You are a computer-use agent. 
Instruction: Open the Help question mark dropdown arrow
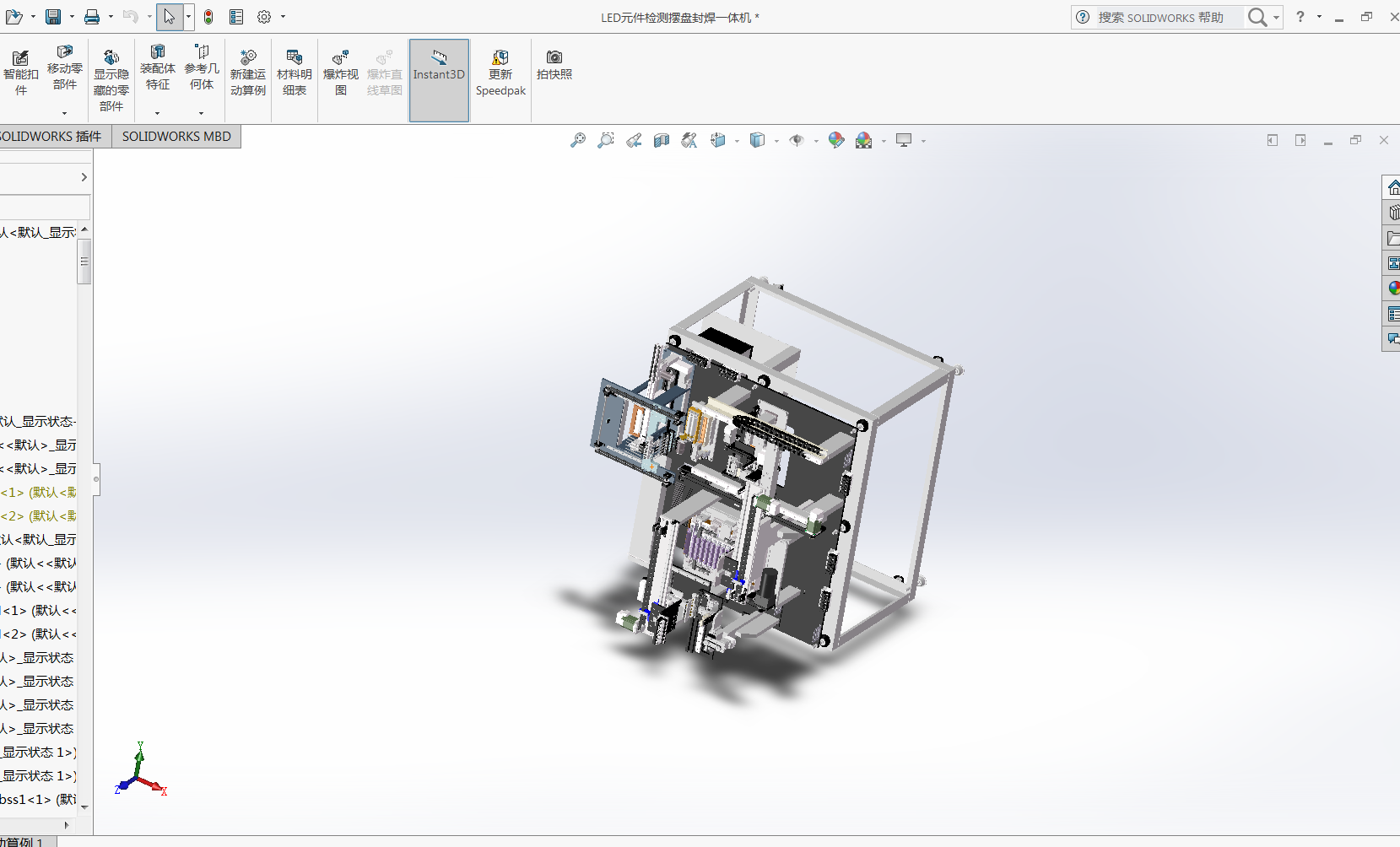[1319, 17]
